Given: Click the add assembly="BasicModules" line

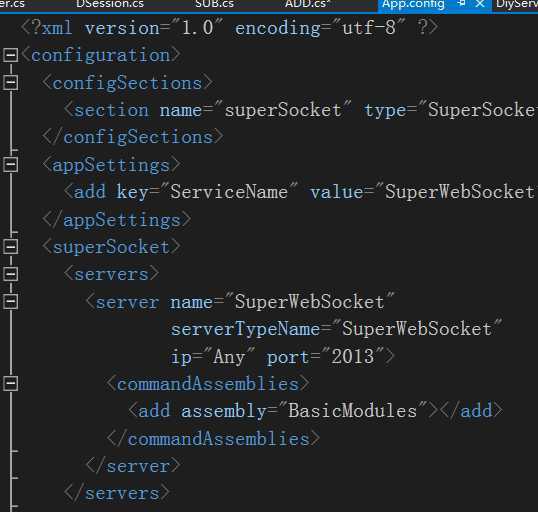Looking at the screenshot, I should click(316, 411).
